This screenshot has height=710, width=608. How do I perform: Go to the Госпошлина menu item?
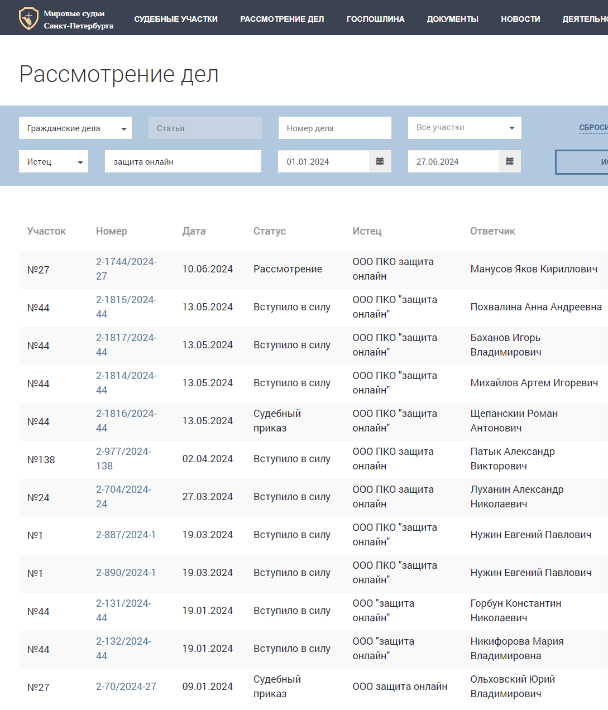pos(375,19)
